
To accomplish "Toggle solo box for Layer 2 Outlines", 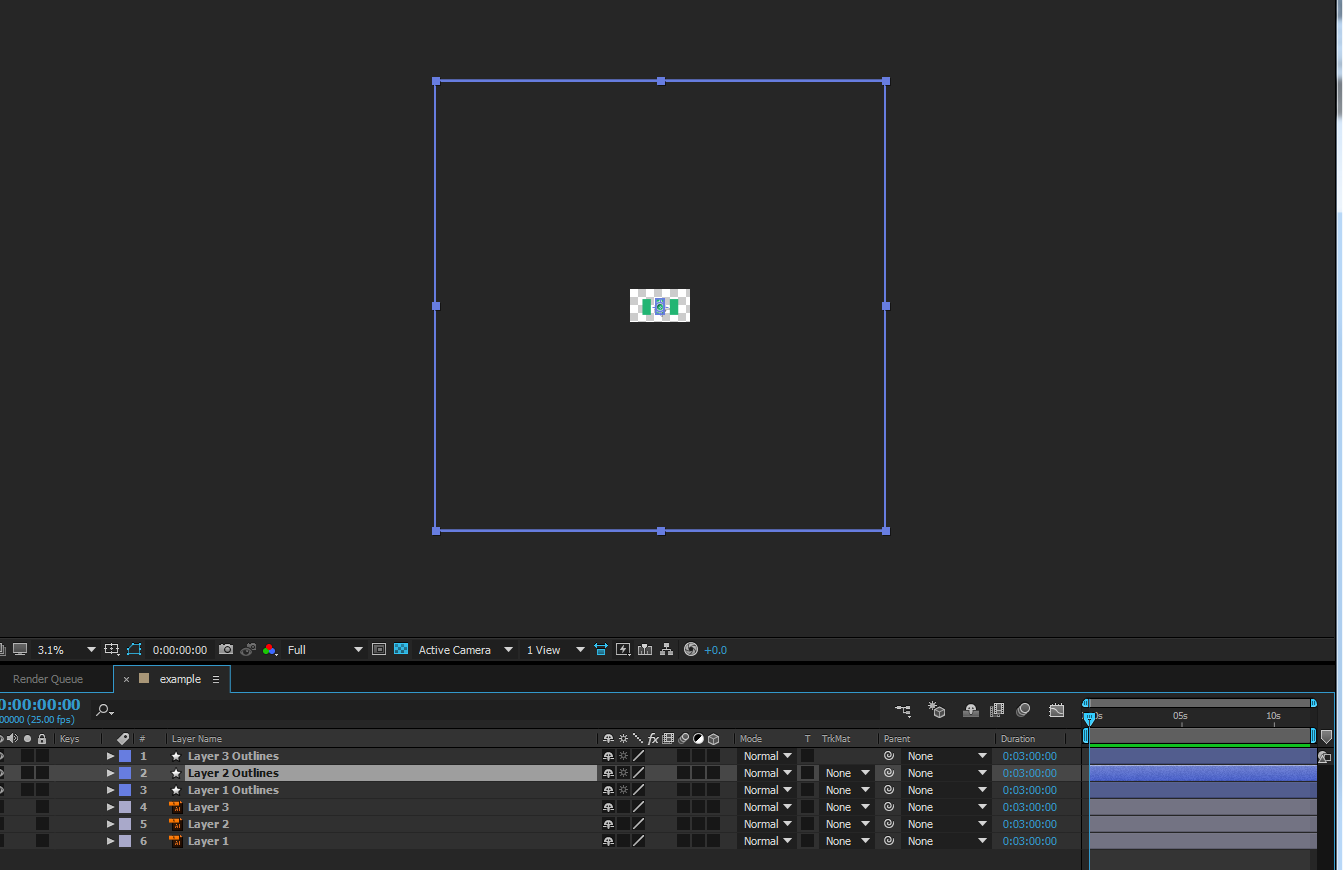I will 28,773.
